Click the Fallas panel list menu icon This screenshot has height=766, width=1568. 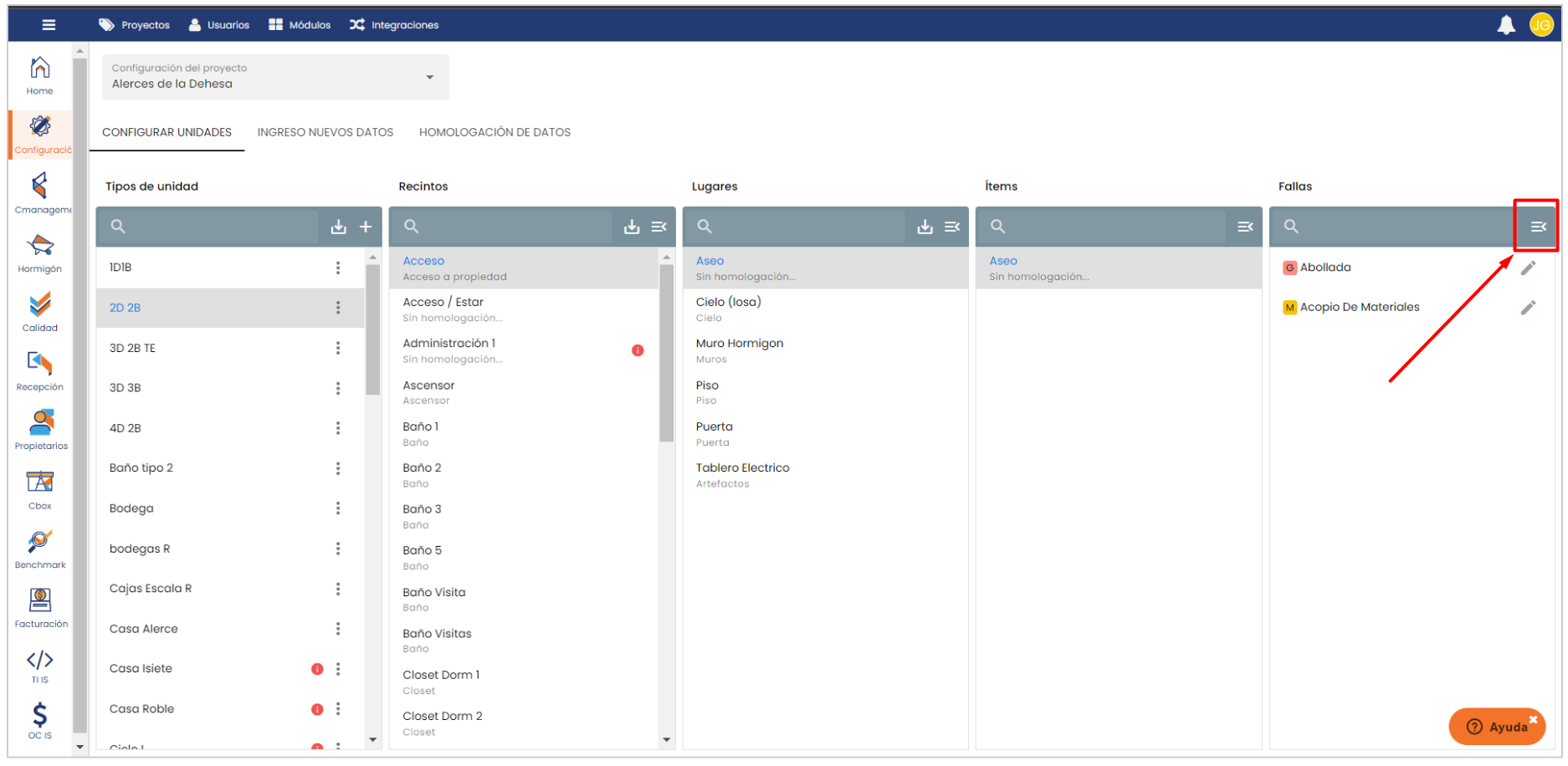[x=1538, y=227]
